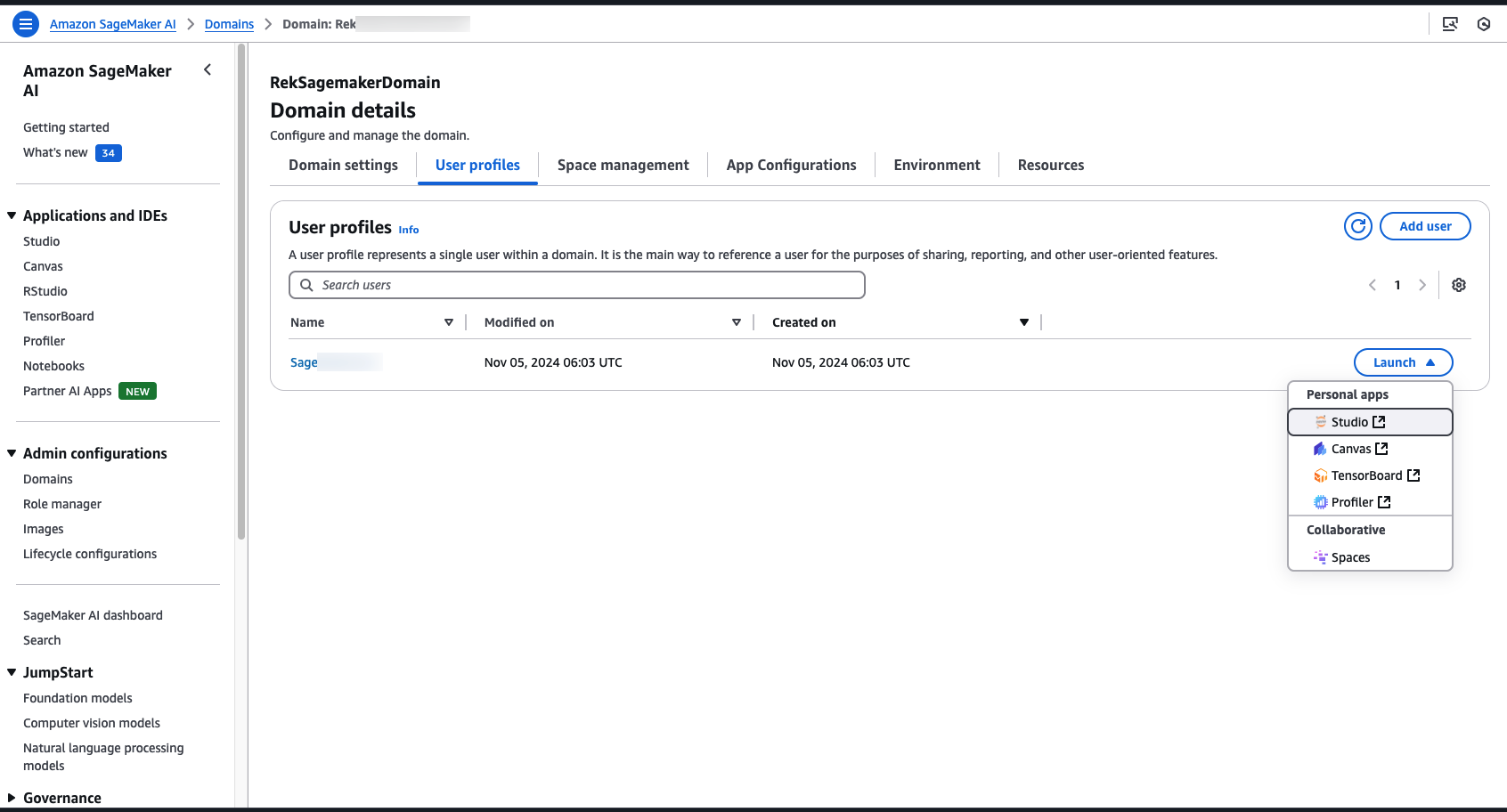The height and width of the screenshot is (812, 1507).
Task: Sort the table by Name column
Action: 449,322
